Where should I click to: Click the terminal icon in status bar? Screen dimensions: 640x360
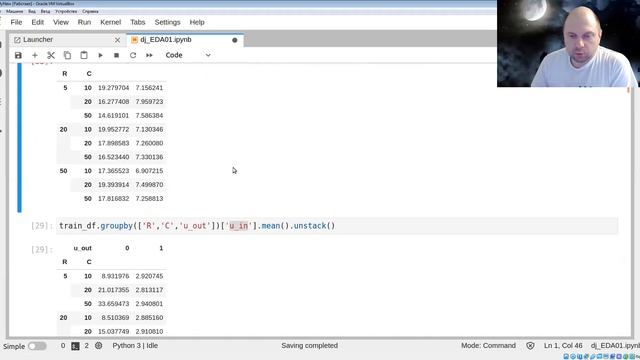[75, 346]
